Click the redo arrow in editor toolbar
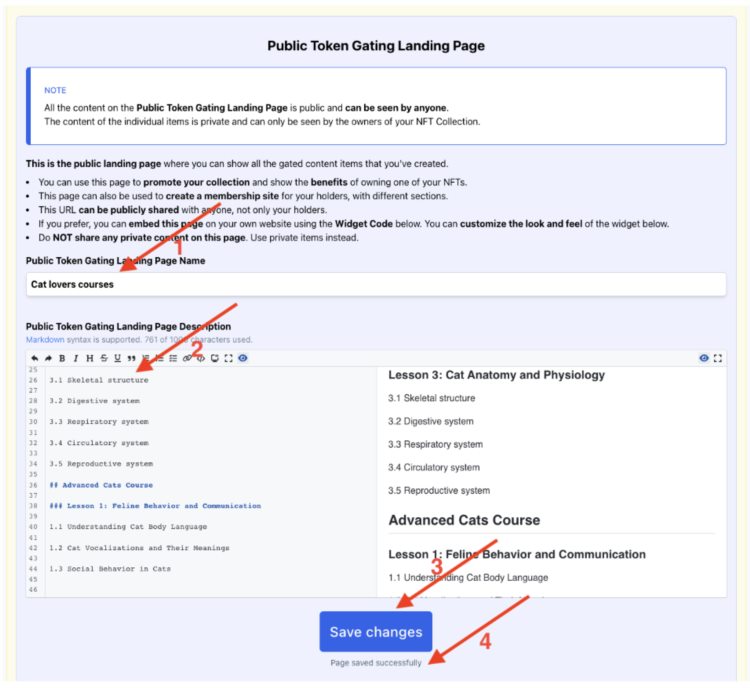Screen dimensions: 750x688 (x=48, y=358)
